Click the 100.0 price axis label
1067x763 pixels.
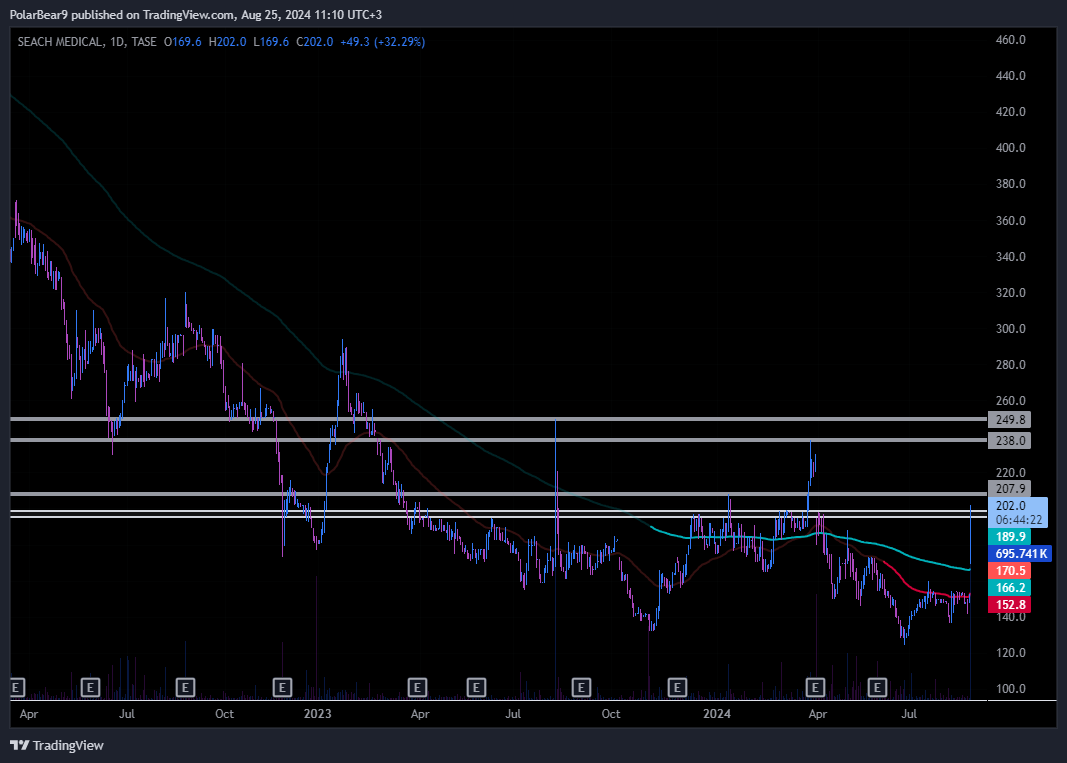1011,689
